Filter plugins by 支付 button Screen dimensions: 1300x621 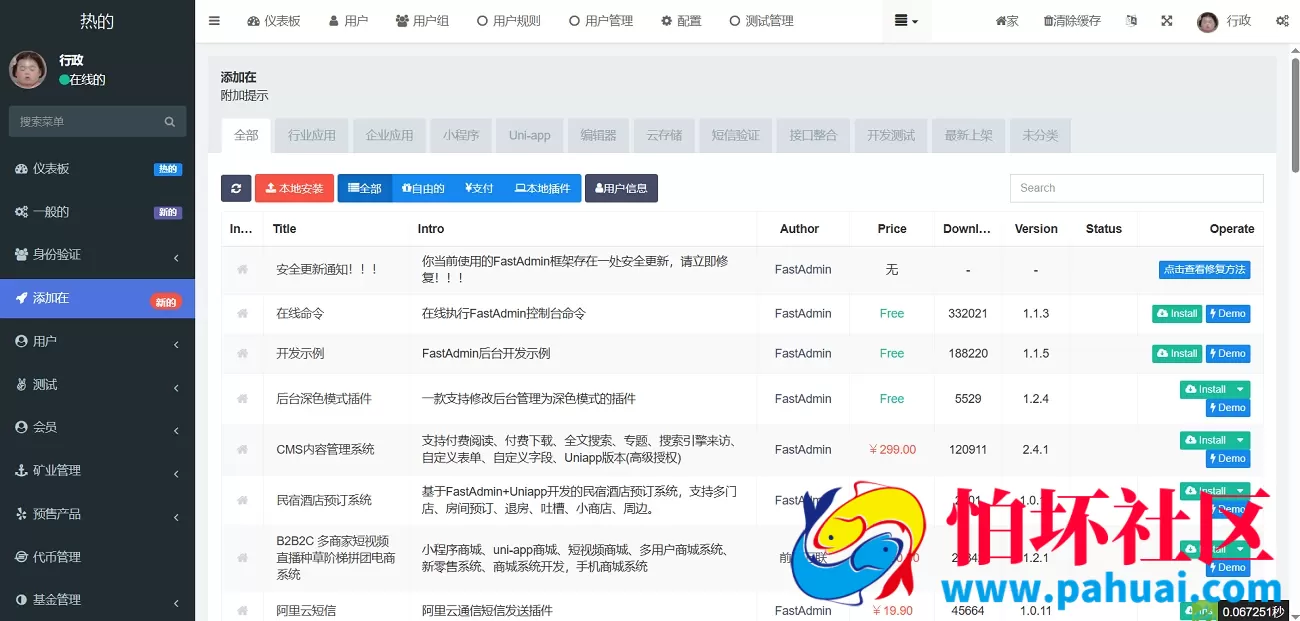click(479, 188)
